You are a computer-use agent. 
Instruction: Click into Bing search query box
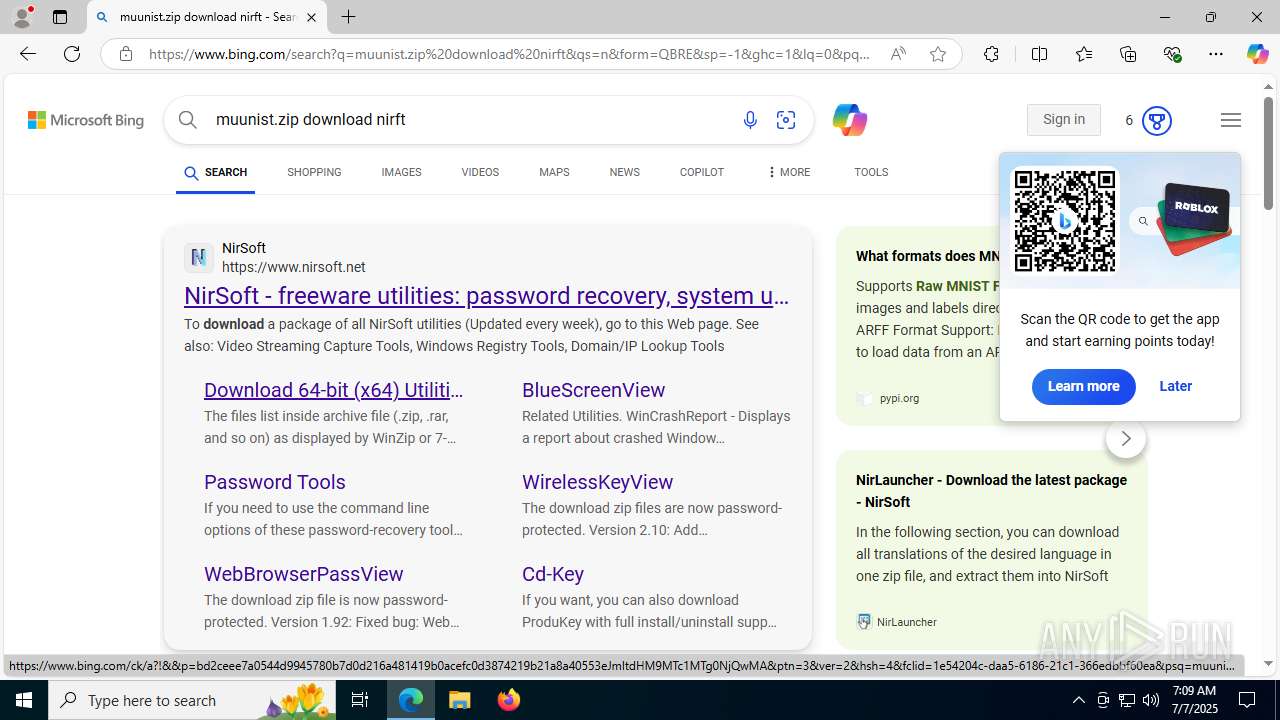(470, 120)
